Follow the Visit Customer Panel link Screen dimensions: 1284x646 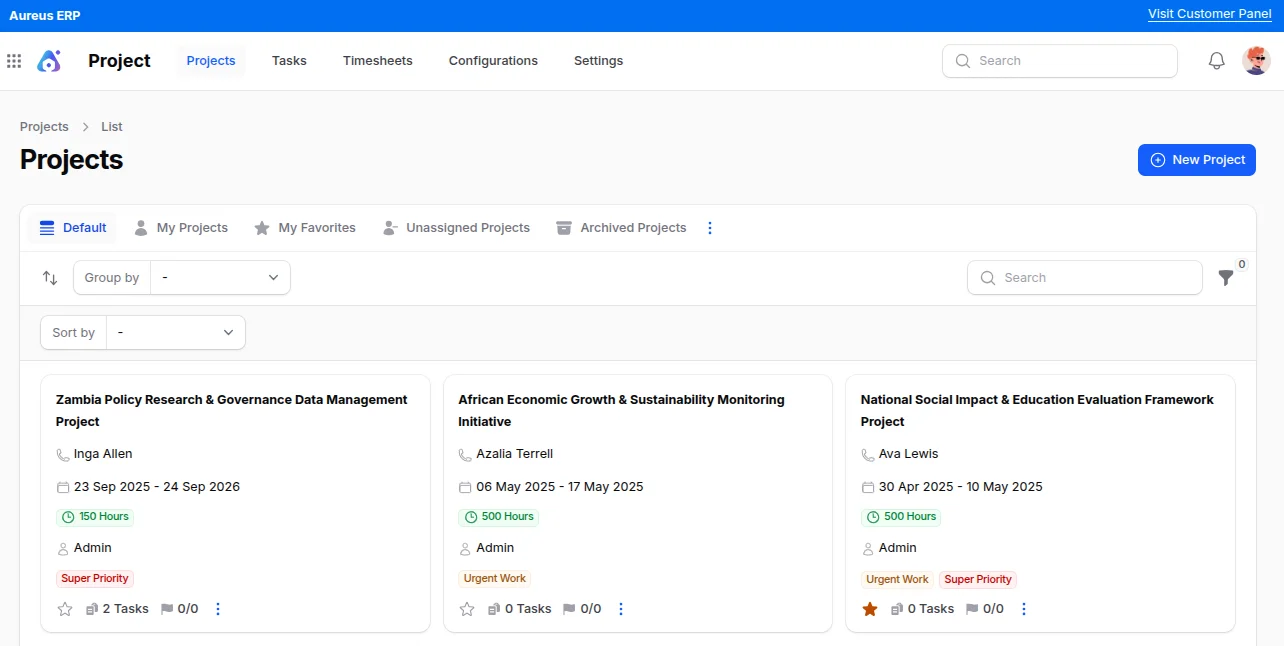1210,14
